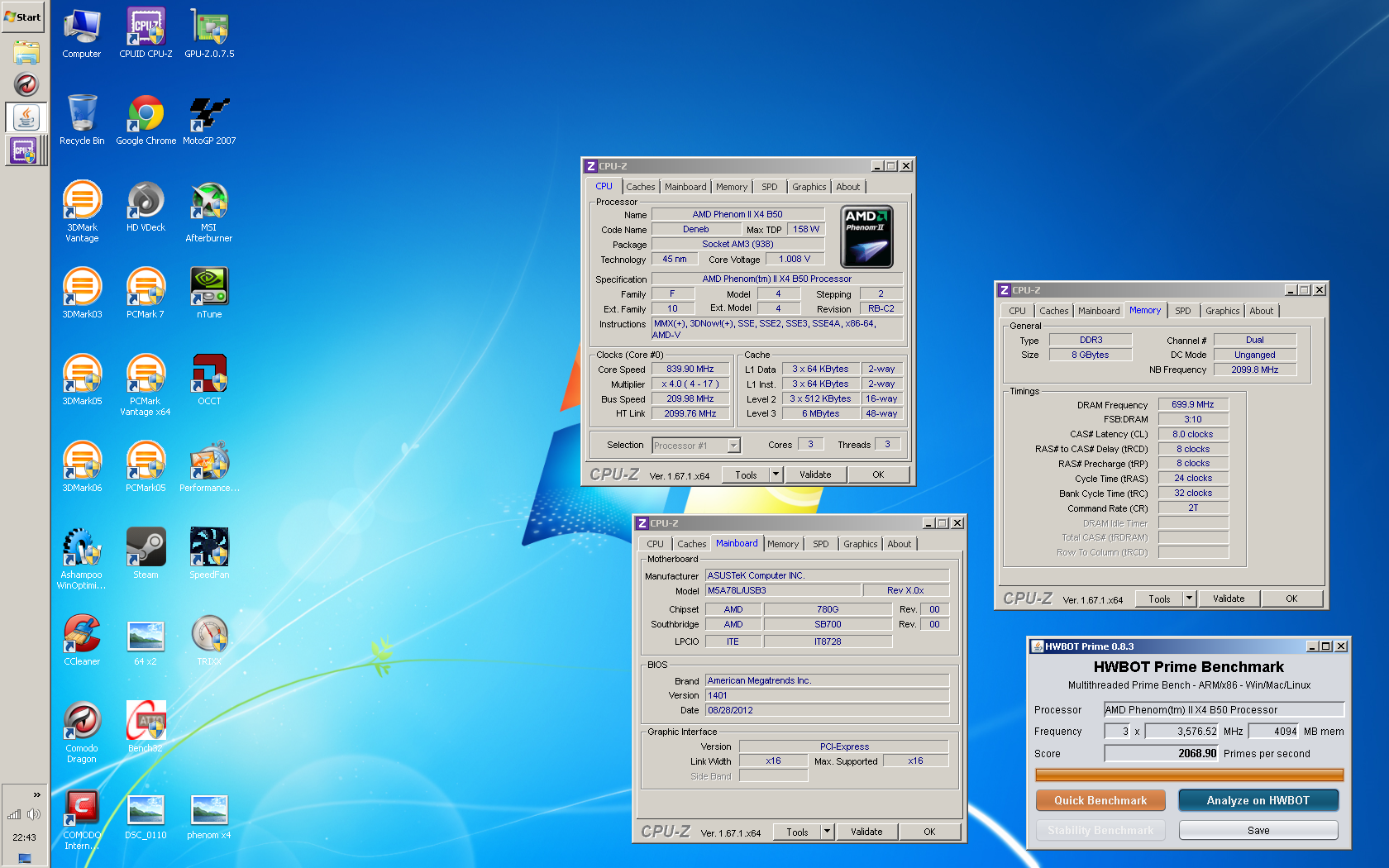Screen dimensions: 1389x868
Task: Show hidden tray icons chevron
Action: (36, 794)
